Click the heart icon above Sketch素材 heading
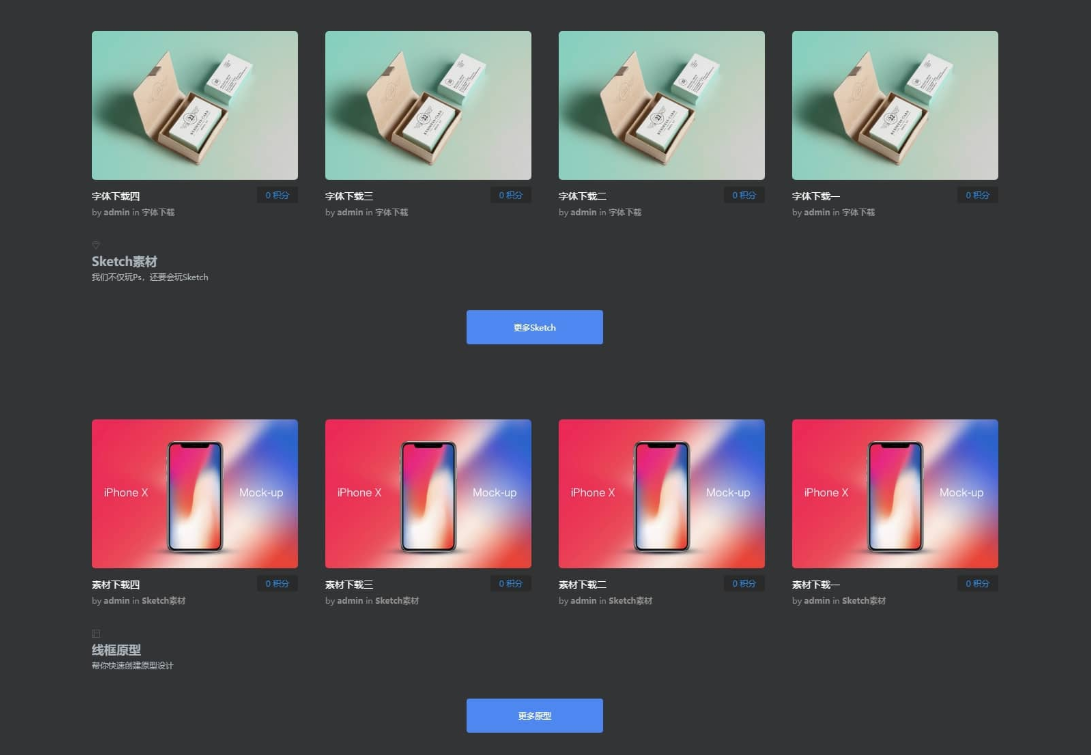 coord(96,245)
